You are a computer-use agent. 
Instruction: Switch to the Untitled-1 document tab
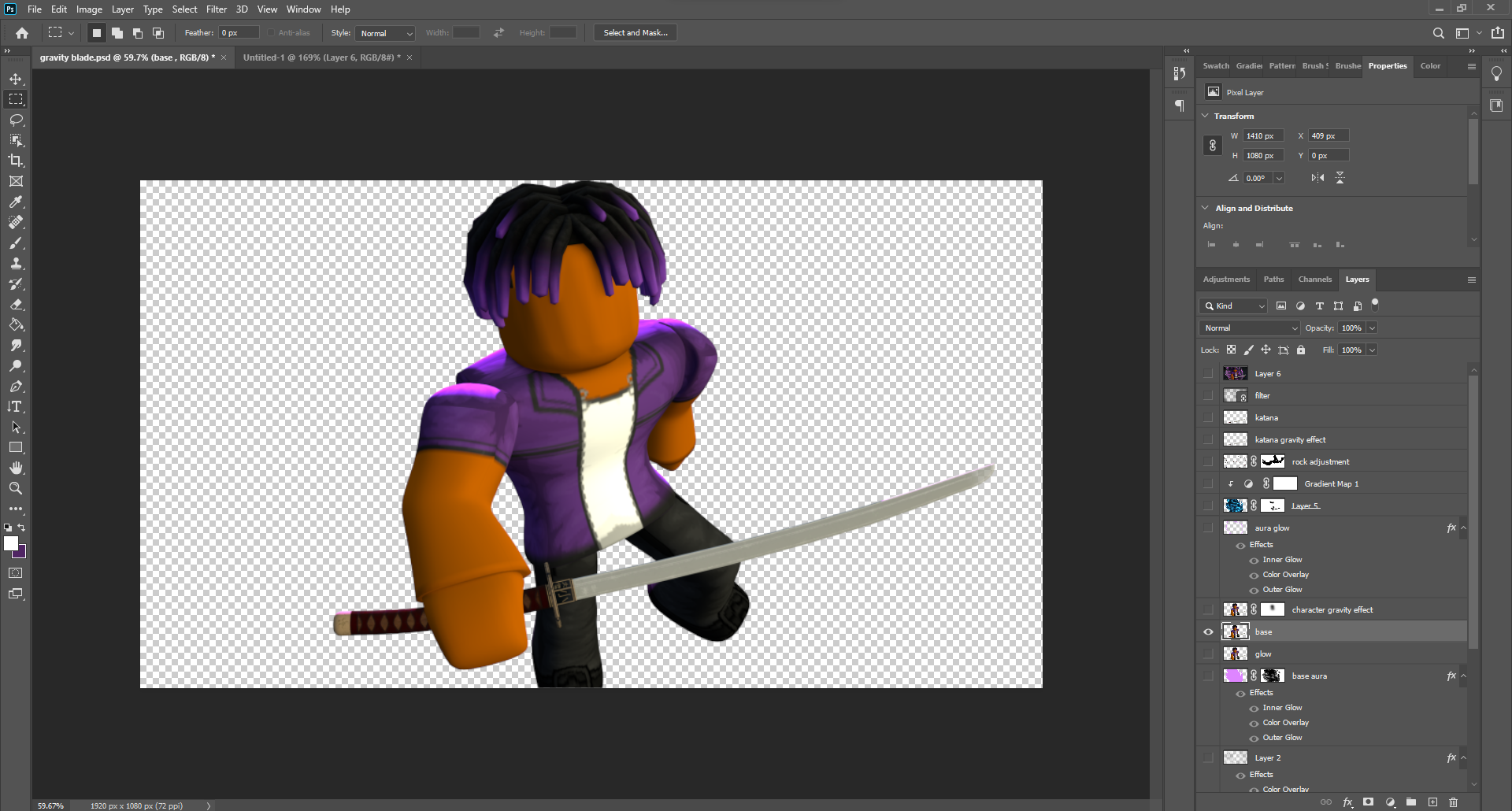point(319,57)
